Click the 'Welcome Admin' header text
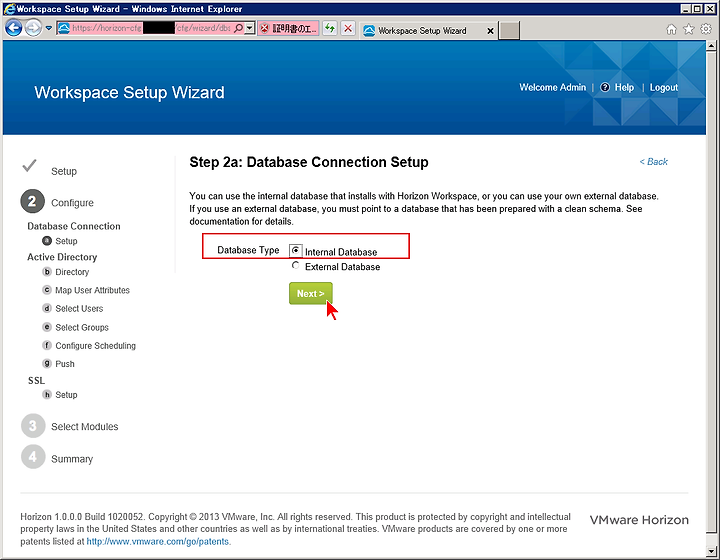Screen dimensions: 720x560 (552, 87)
